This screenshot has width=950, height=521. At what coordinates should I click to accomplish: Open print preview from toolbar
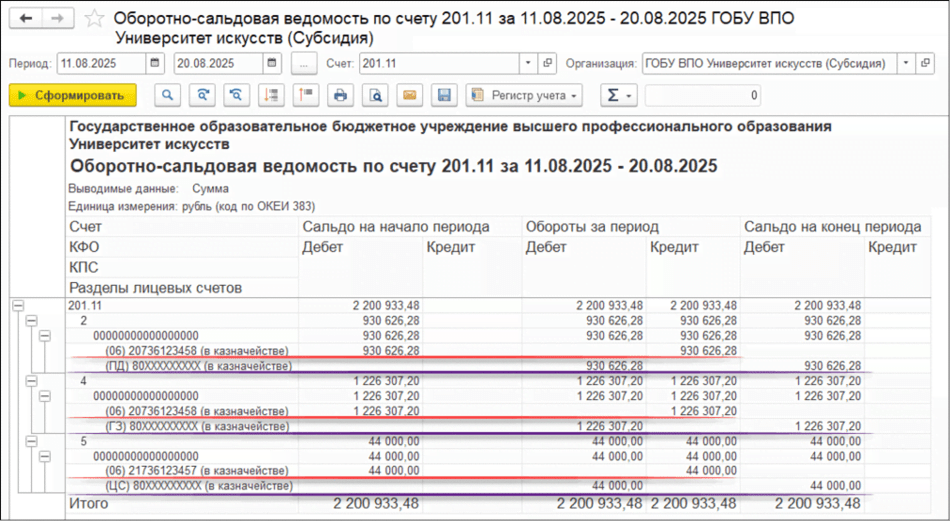(x=375, y=95)
